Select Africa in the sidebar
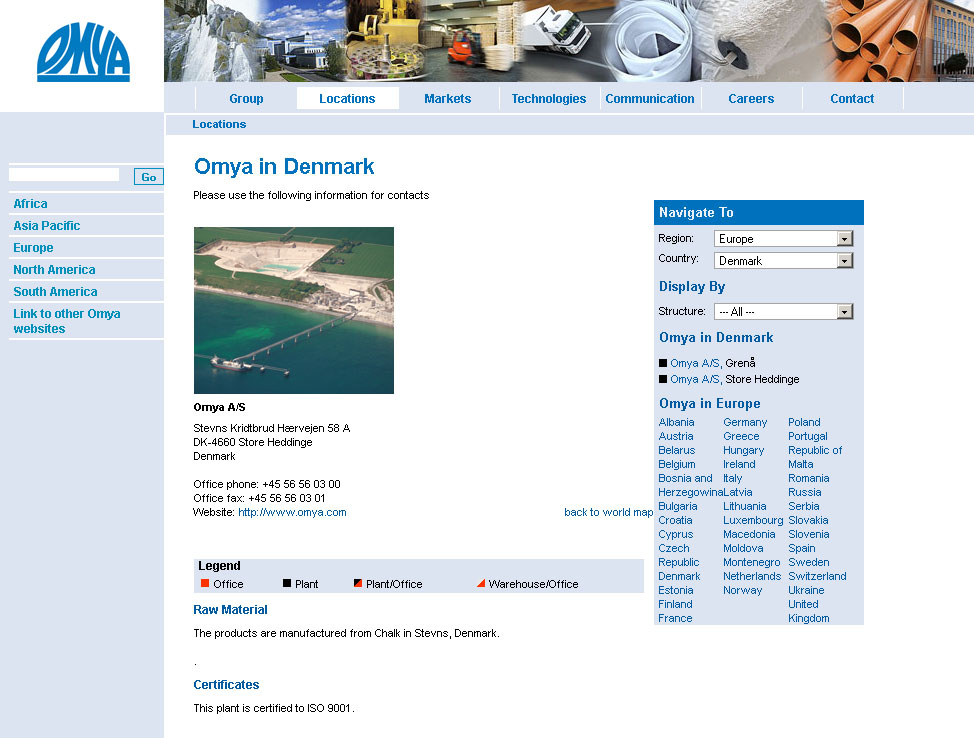 (30, 204)
